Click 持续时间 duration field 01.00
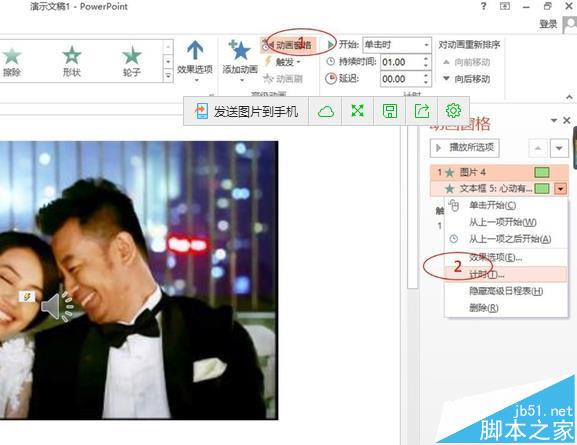Image resolution: width=577 pixels, height=445 pixels. [400, 62]
